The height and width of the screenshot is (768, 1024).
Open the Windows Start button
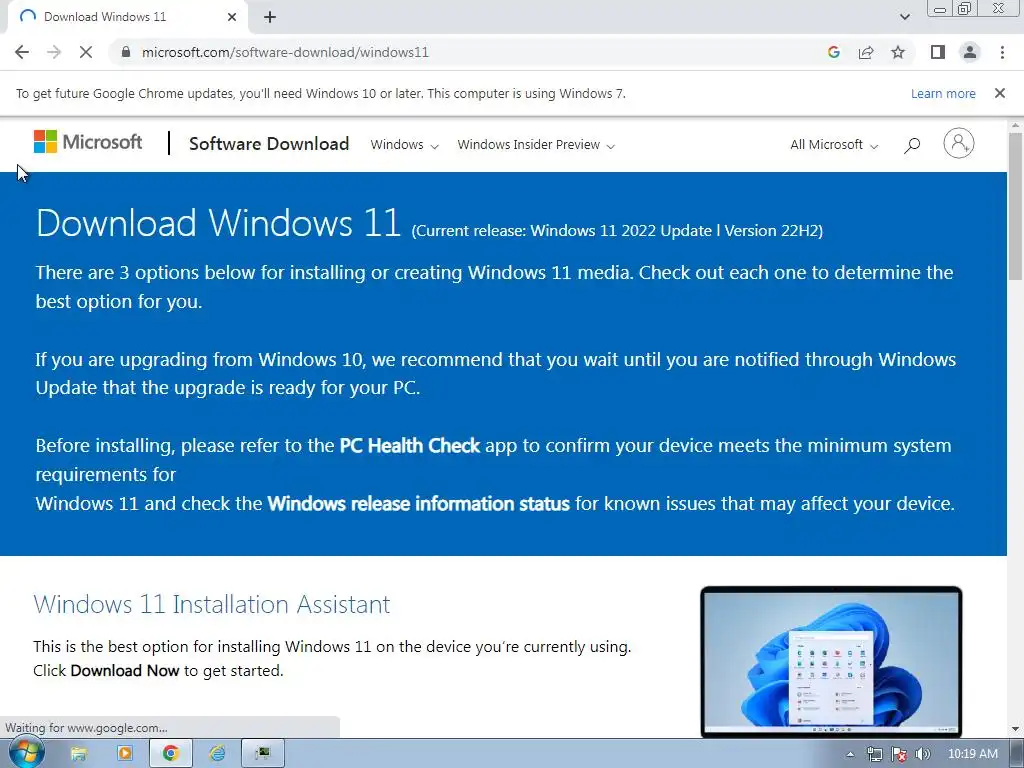pos(26,753)
